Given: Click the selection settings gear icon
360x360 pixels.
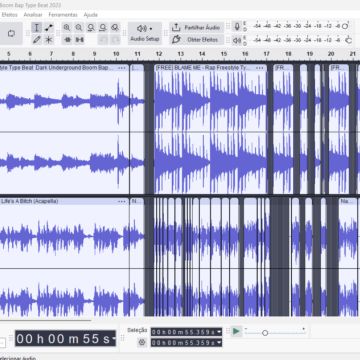Looking at the screenshot, I should click(142, 342).
